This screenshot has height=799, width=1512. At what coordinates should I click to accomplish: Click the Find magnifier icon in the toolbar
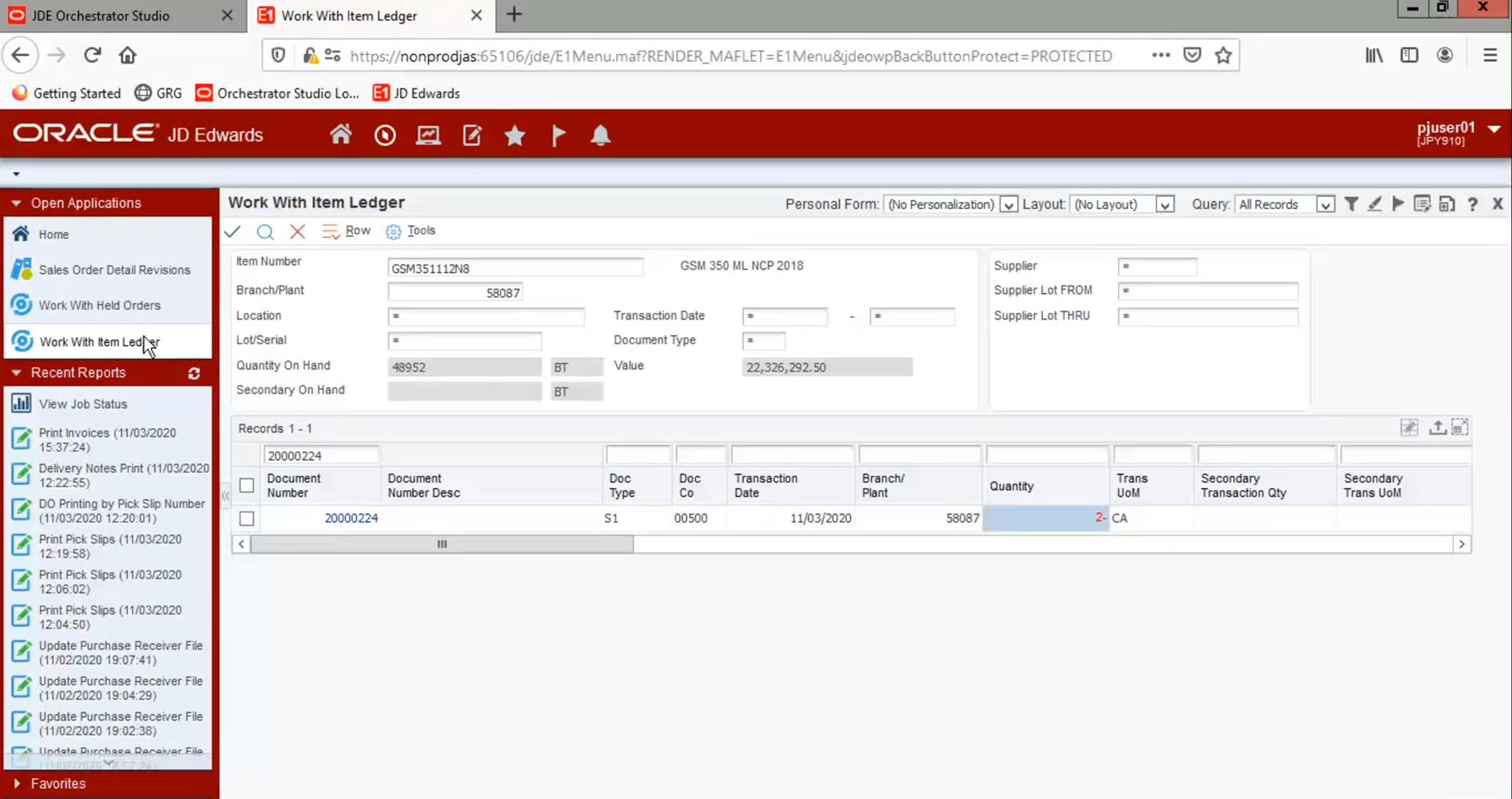[265, 231]
